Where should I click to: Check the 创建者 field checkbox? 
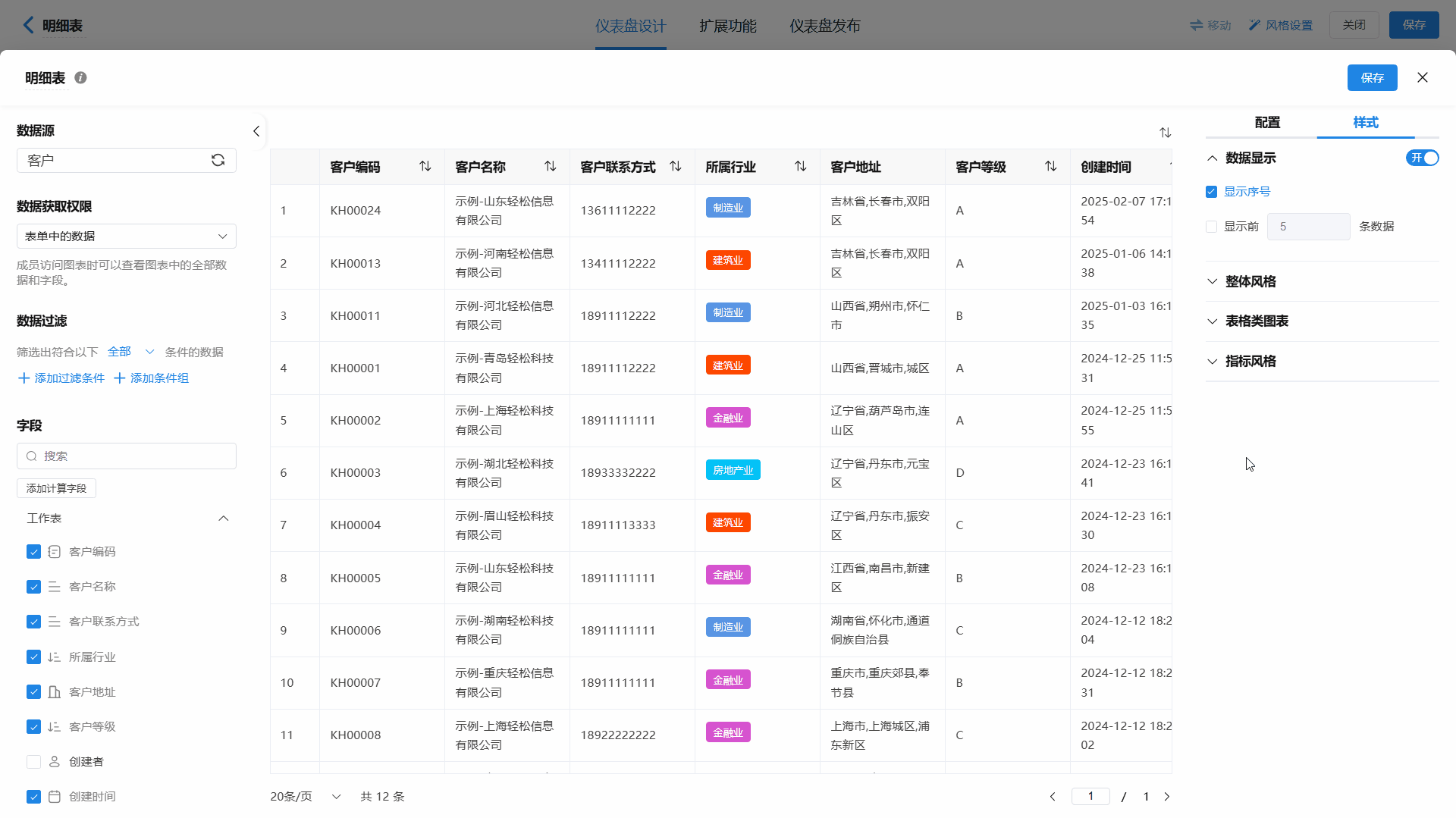click(33, 761)
